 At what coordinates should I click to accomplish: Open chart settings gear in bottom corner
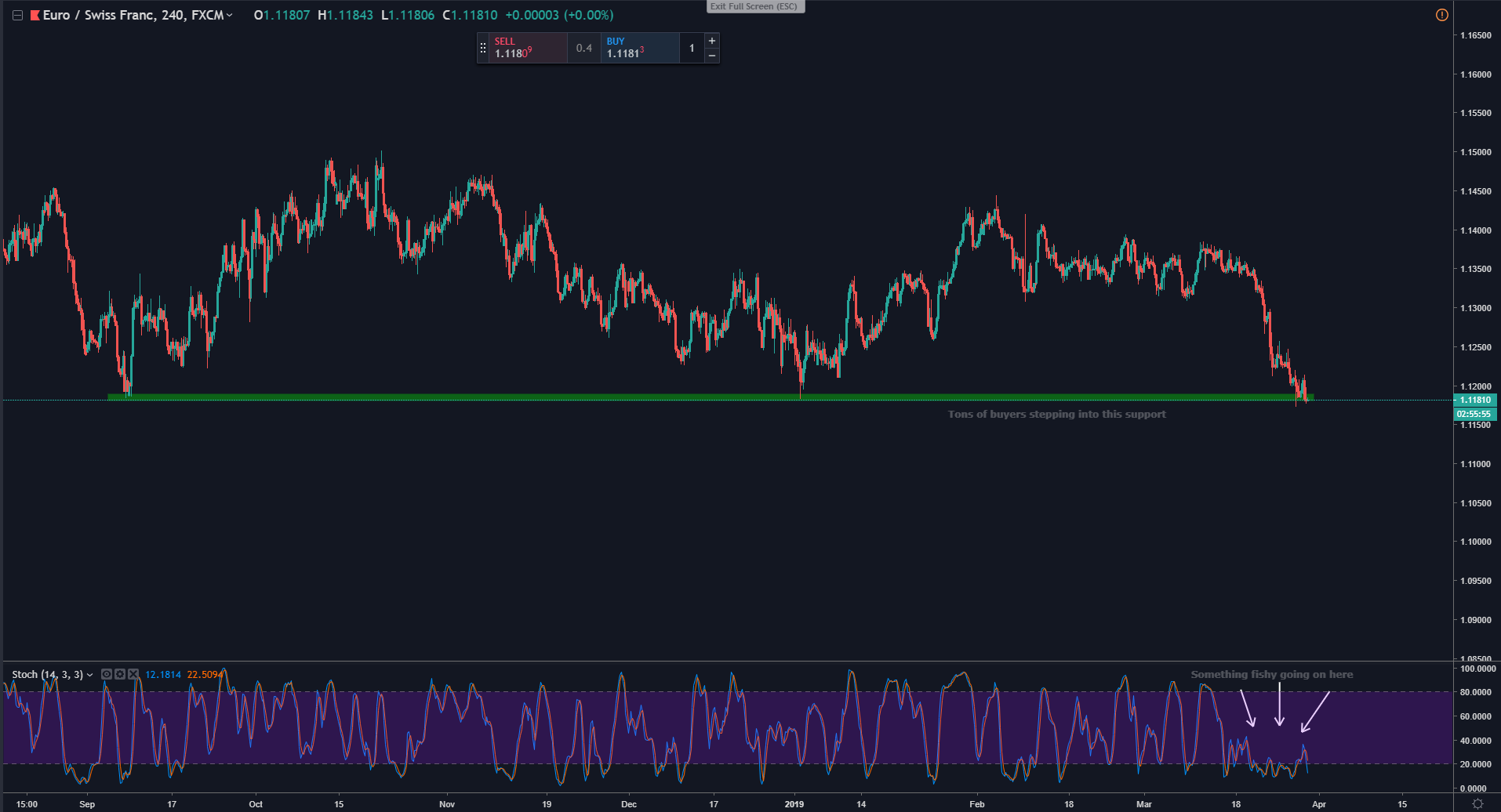coord(1477,804)
